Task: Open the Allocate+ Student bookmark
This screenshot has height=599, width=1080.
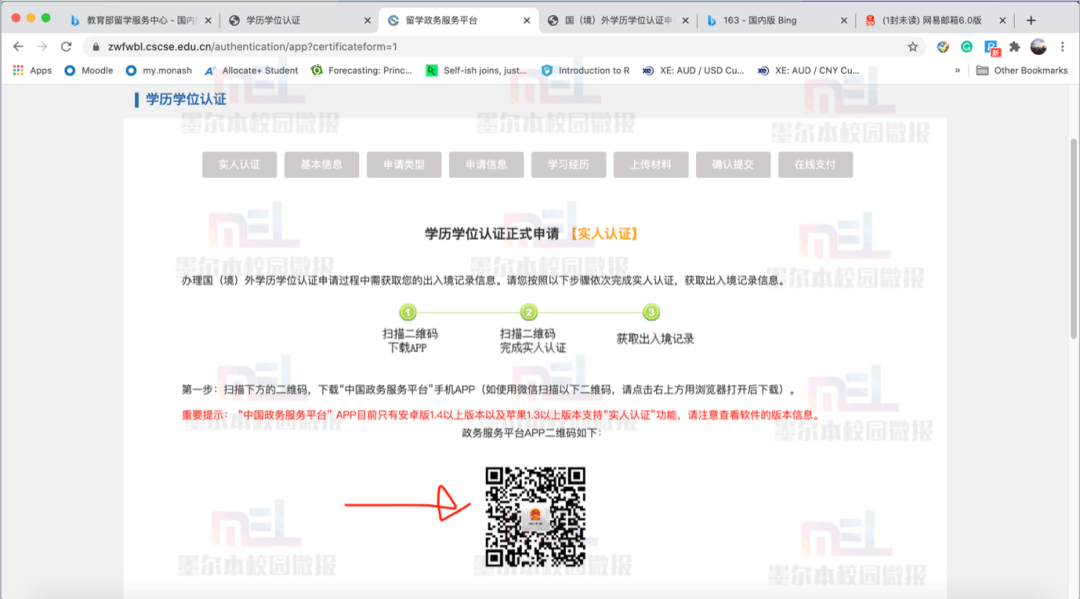Action: coord(251,70)
